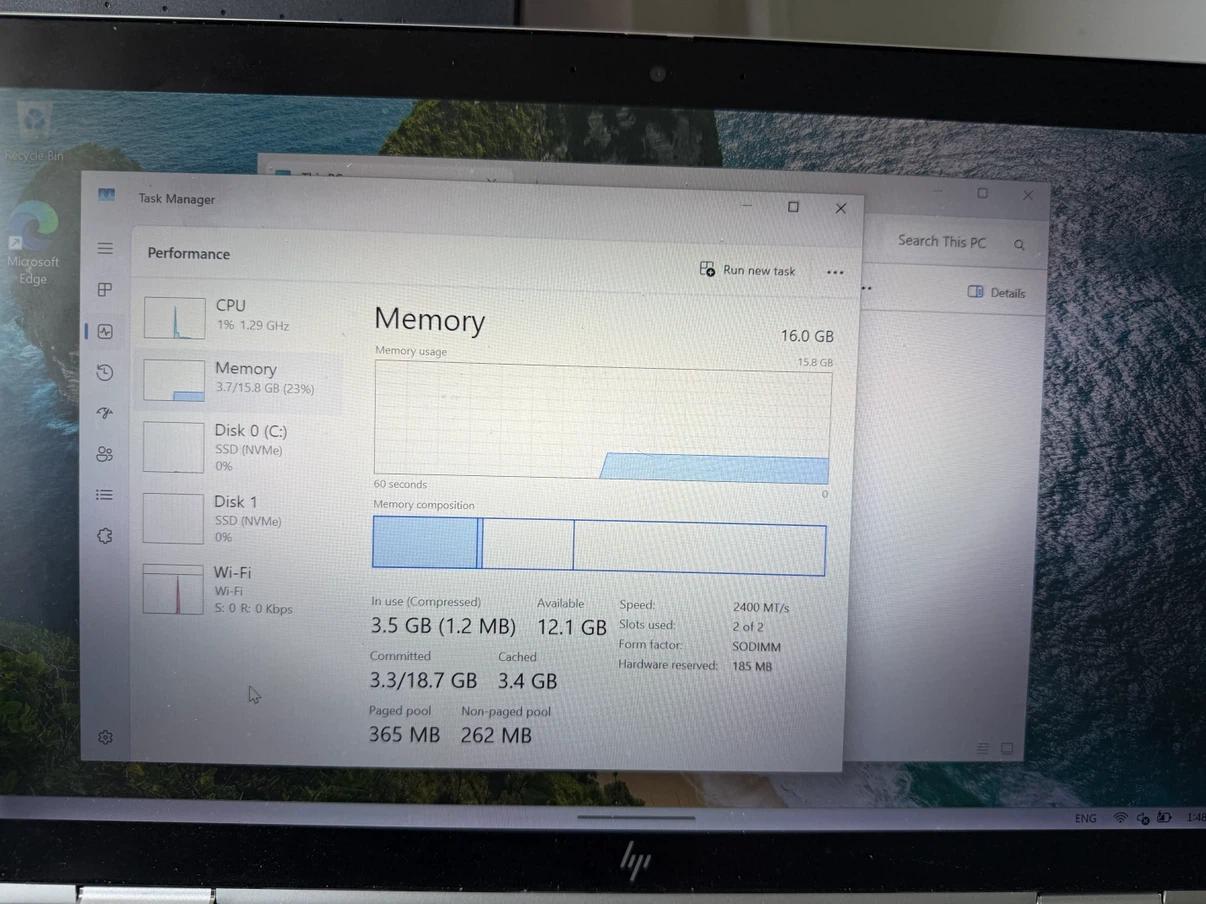The image size is (1206, 904).
Task: Select the Wi-Fi performance entry
Action: tap(240, 589)
